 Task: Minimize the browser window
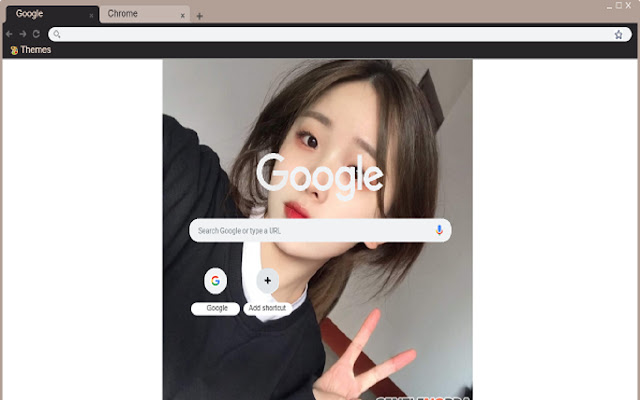coord(609,7)
